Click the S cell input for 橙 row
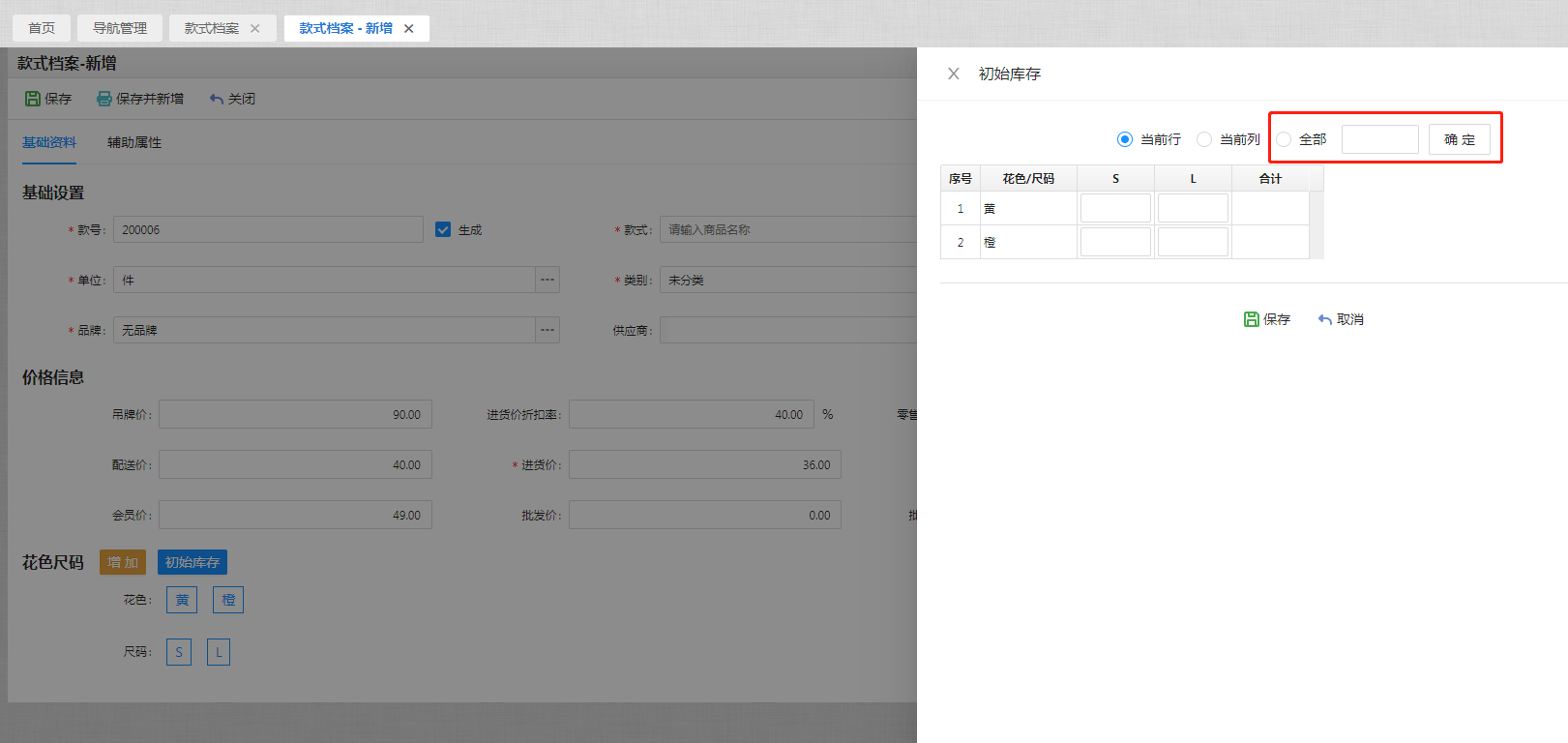This screenshot has height=743, width=1568. pyautogui.click(x=1115, y=242)
